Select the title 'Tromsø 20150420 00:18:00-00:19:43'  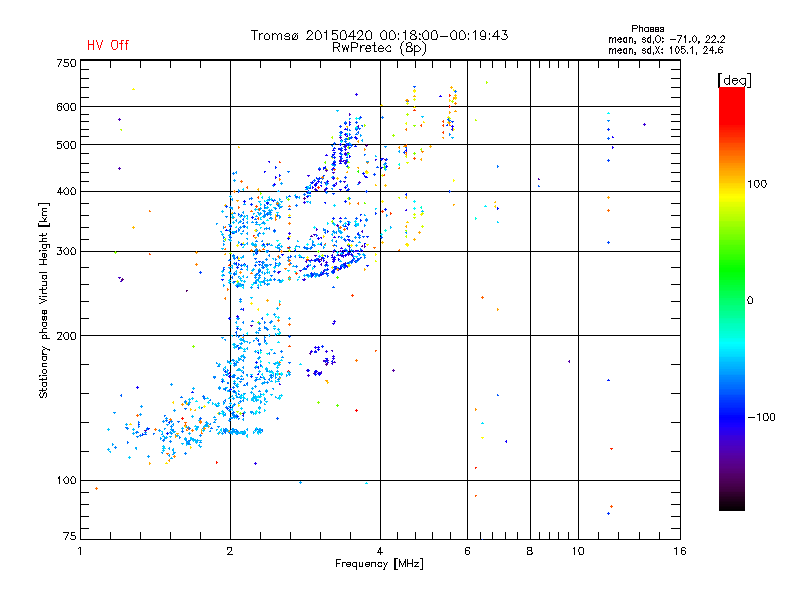pyautogui.click(x=379, y=35)
